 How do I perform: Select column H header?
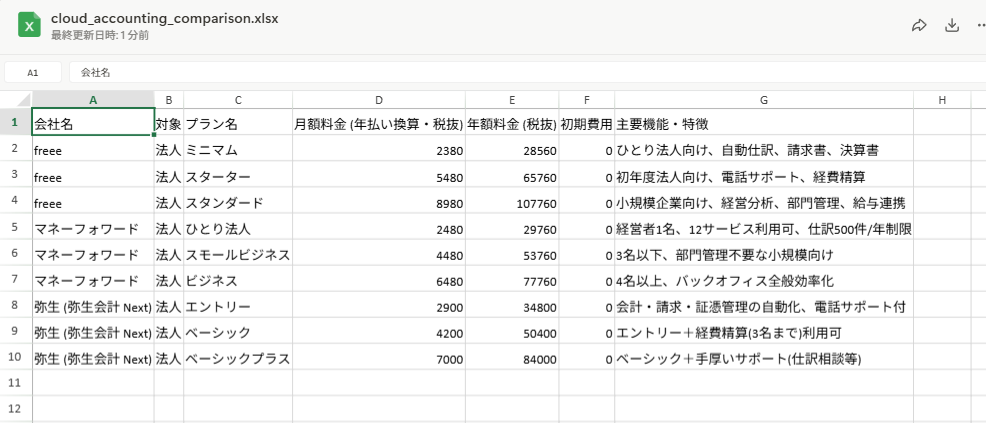click(941, 99)
